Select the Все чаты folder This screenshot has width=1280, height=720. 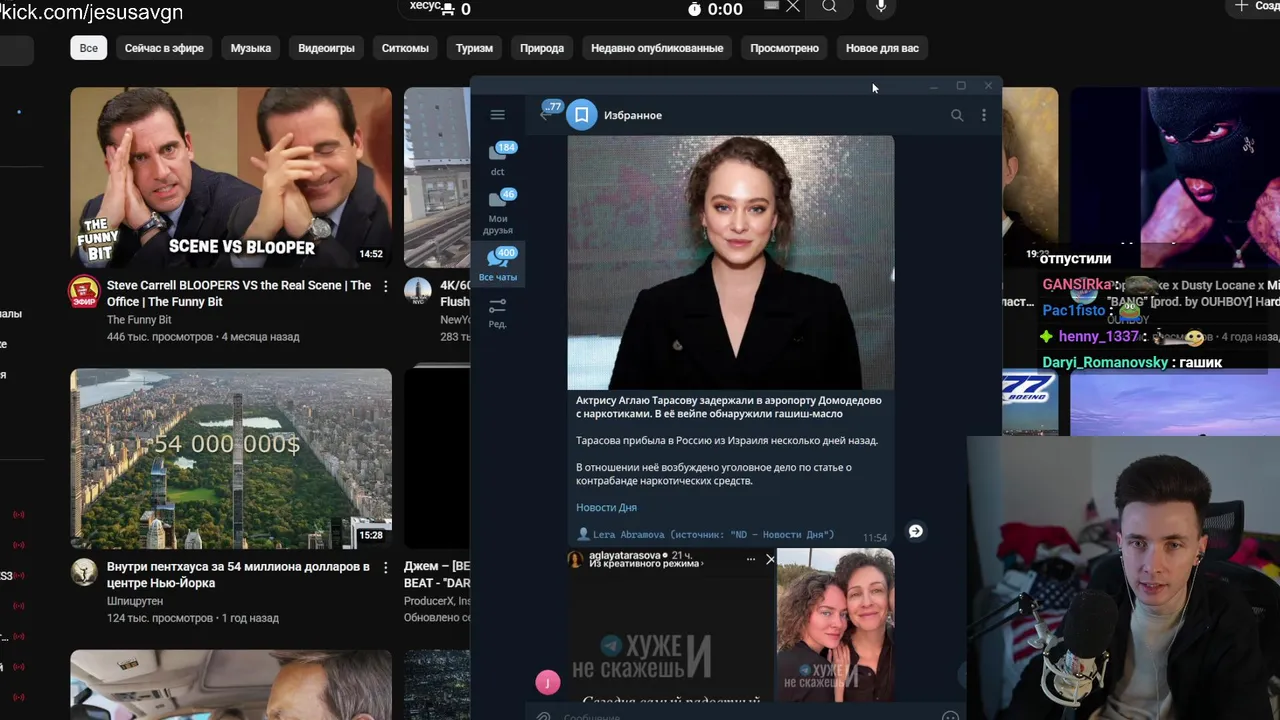pyautogui.click(x=498, y=265)
